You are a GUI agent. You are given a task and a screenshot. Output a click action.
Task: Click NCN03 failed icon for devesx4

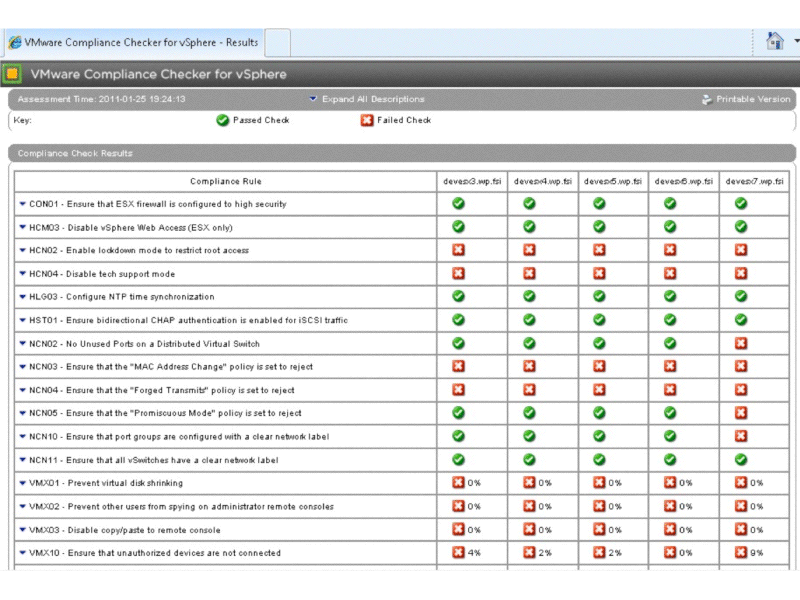530,366
